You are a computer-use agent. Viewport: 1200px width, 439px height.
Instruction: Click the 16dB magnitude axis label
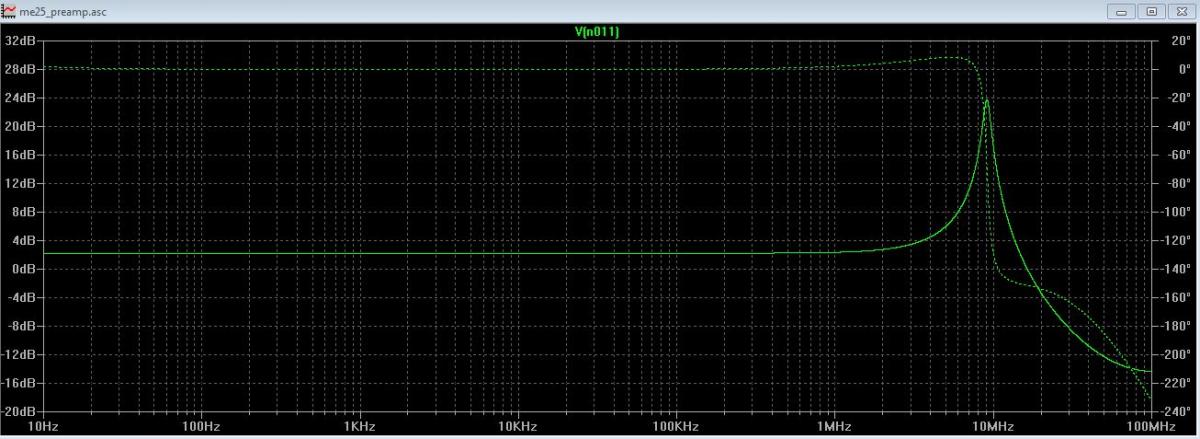pyautogui.click(x=22, y=155)
